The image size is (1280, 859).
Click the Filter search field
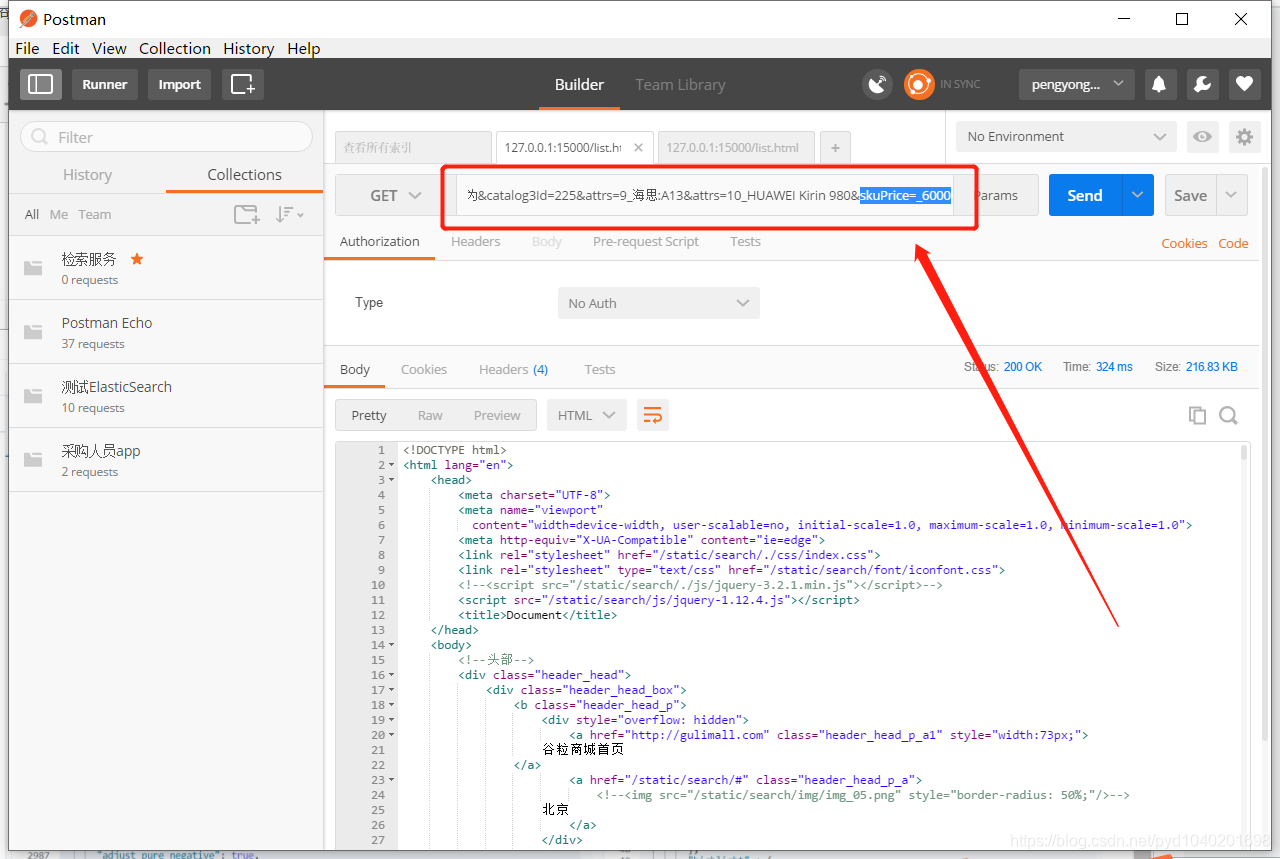[x=166, y=137]
